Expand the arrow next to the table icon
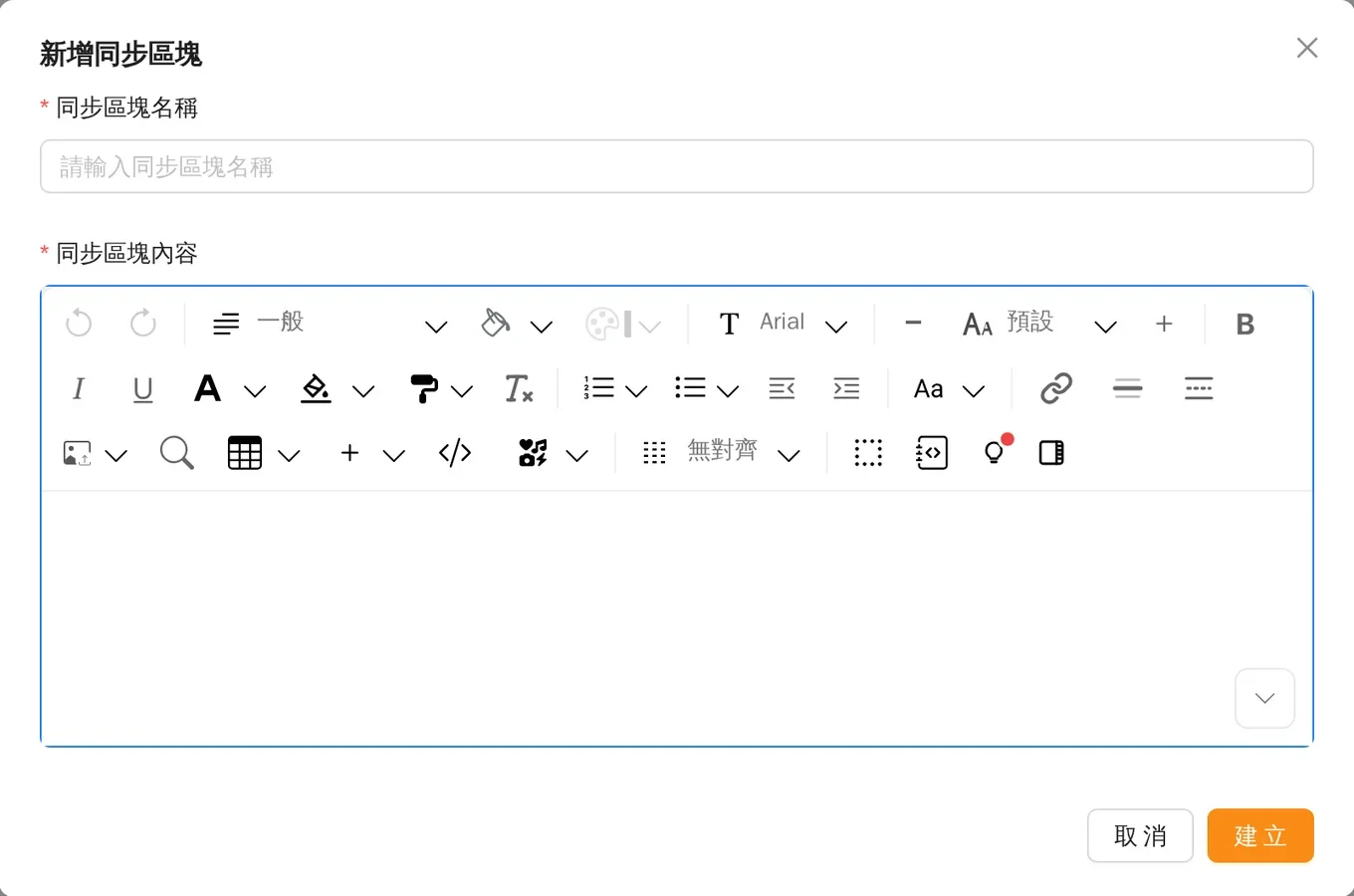 (289, 455)
